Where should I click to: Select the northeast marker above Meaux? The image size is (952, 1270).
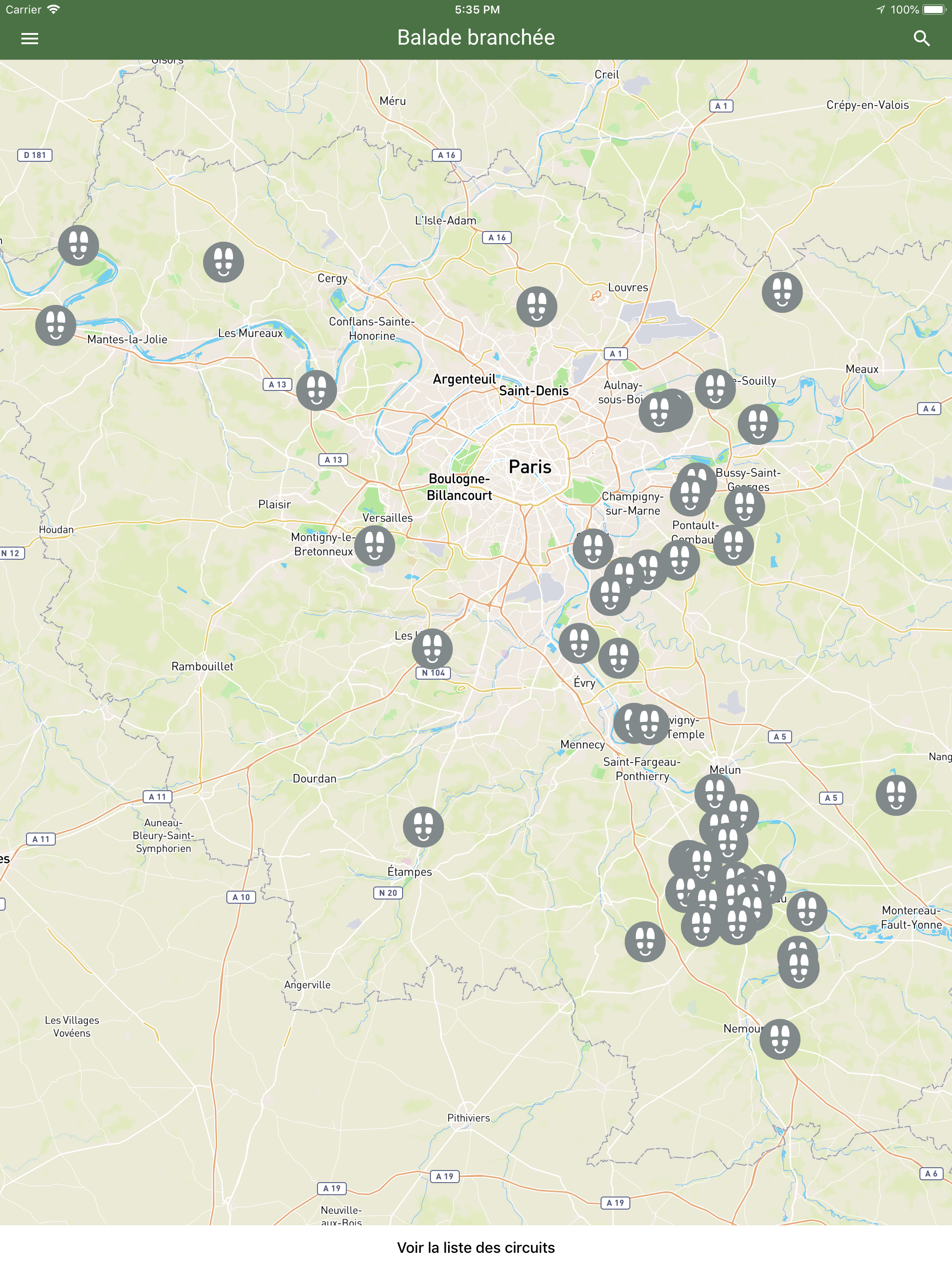pyautogui.click(x=782, y=292)
